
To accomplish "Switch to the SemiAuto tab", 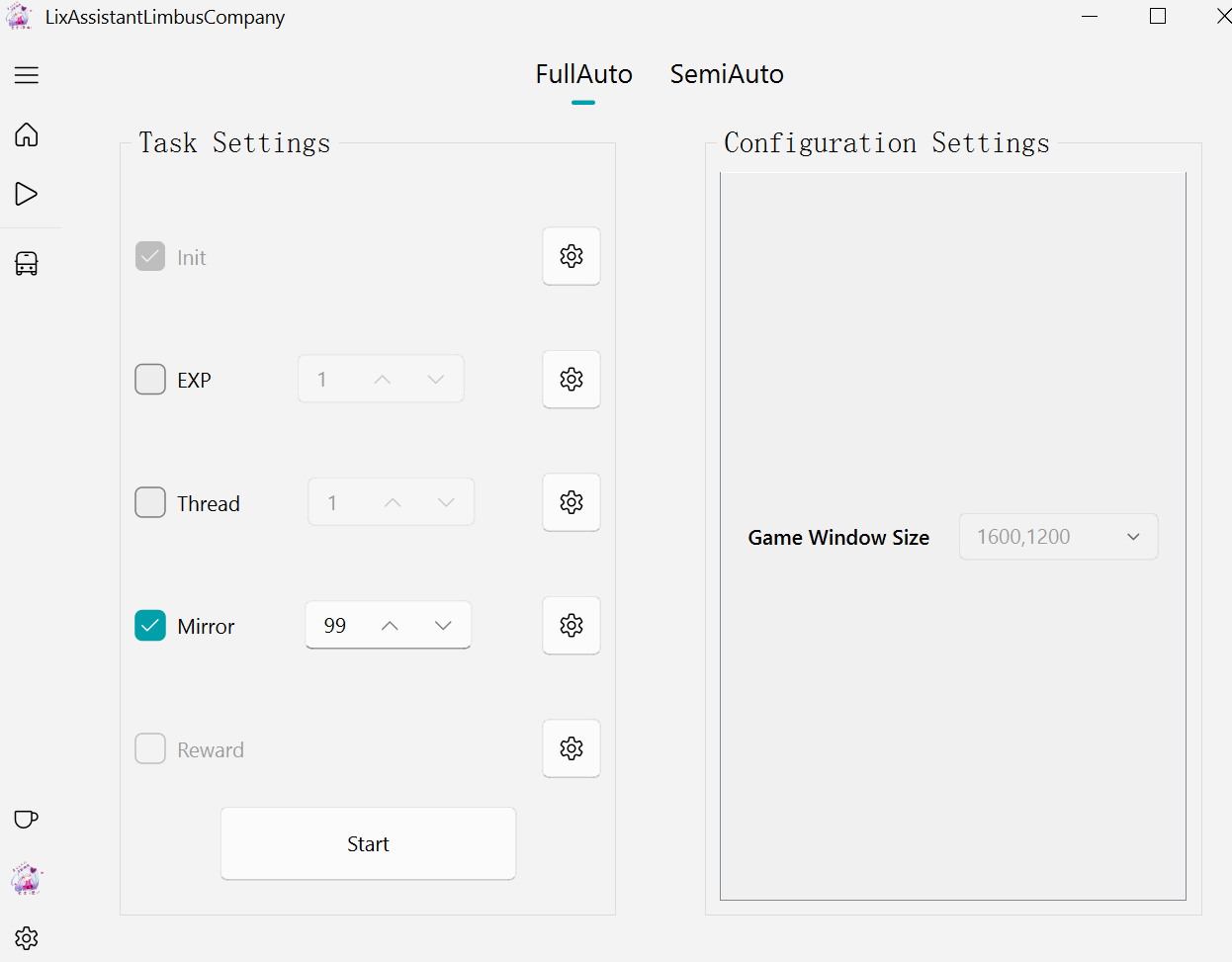I will point(727,74).
